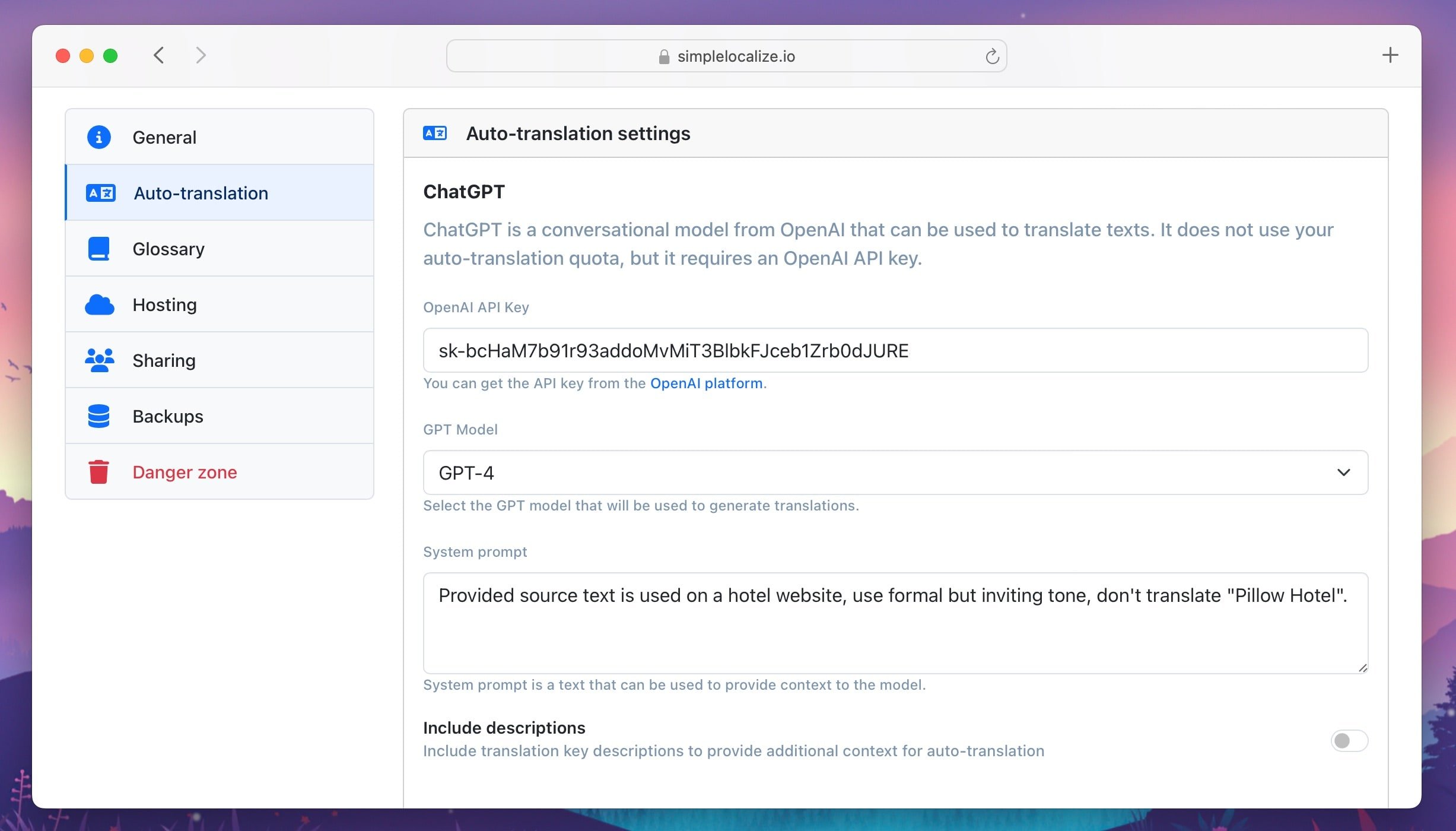The height and width of the screenshot is (831, 1456).
Task: Click the System prompt label
Action: 475,552
